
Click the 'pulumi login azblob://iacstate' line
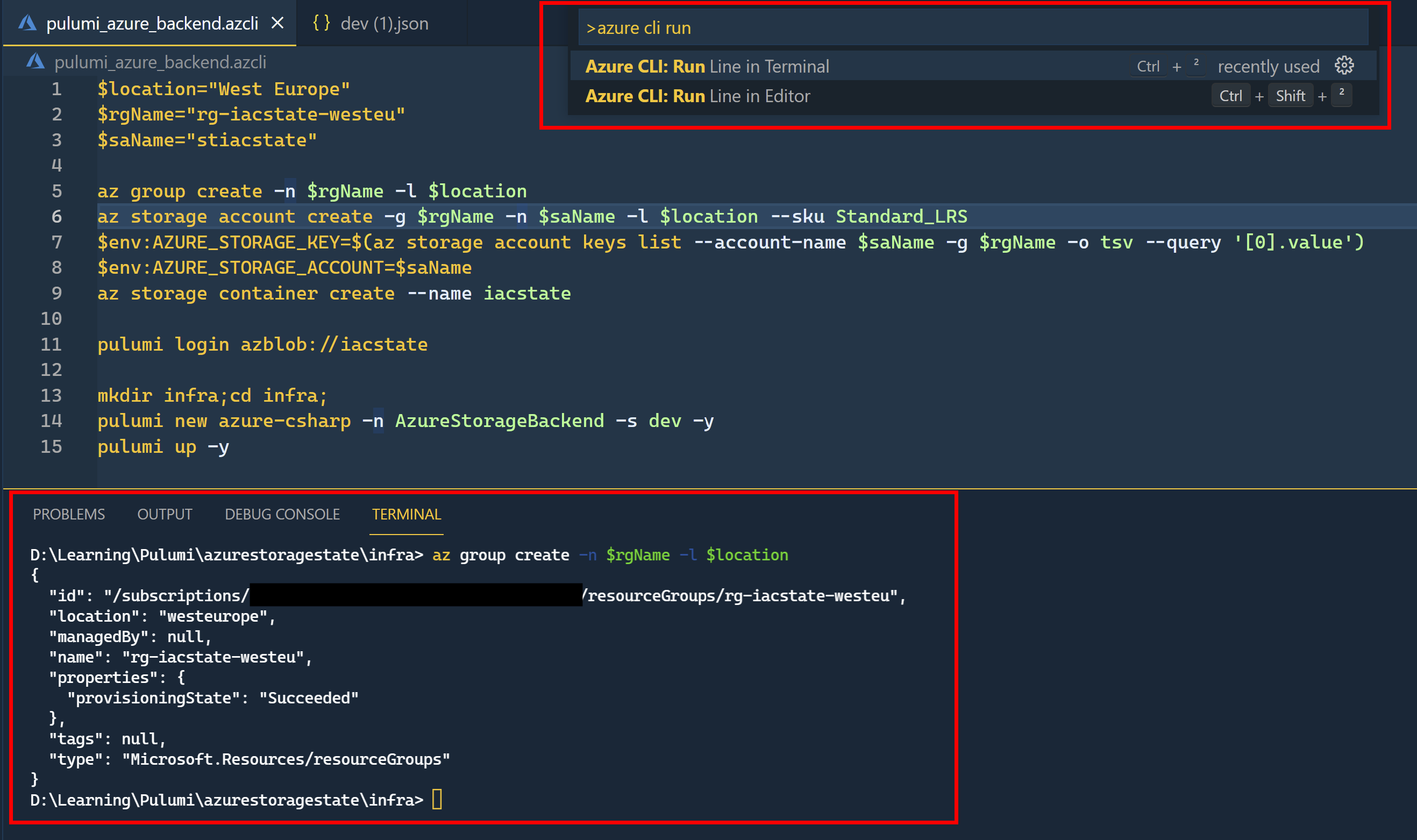[x=262, y=344]
